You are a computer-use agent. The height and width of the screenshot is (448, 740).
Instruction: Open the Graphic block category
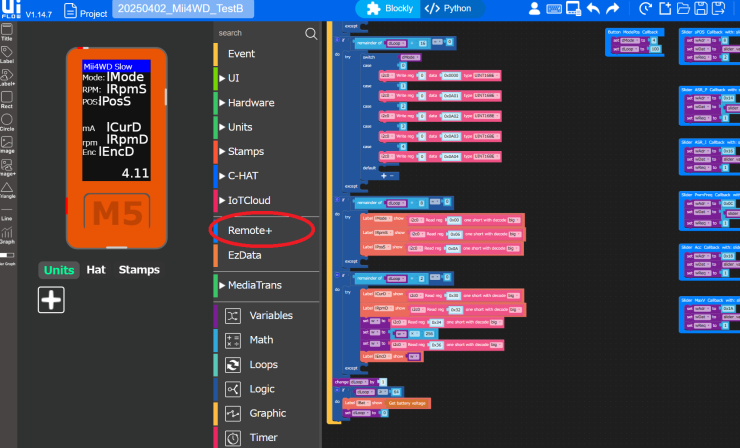(267, 413)
